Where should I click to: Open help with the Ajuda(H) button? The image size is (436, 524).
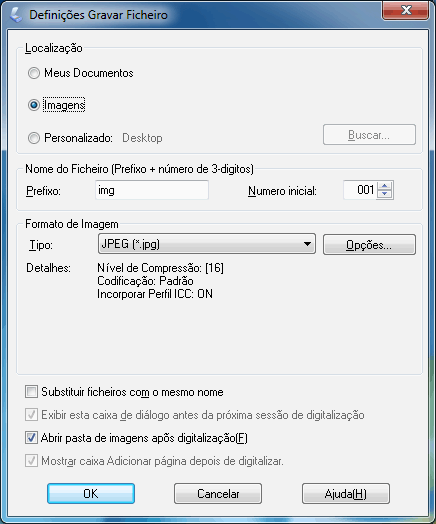[x=346, y=493]
